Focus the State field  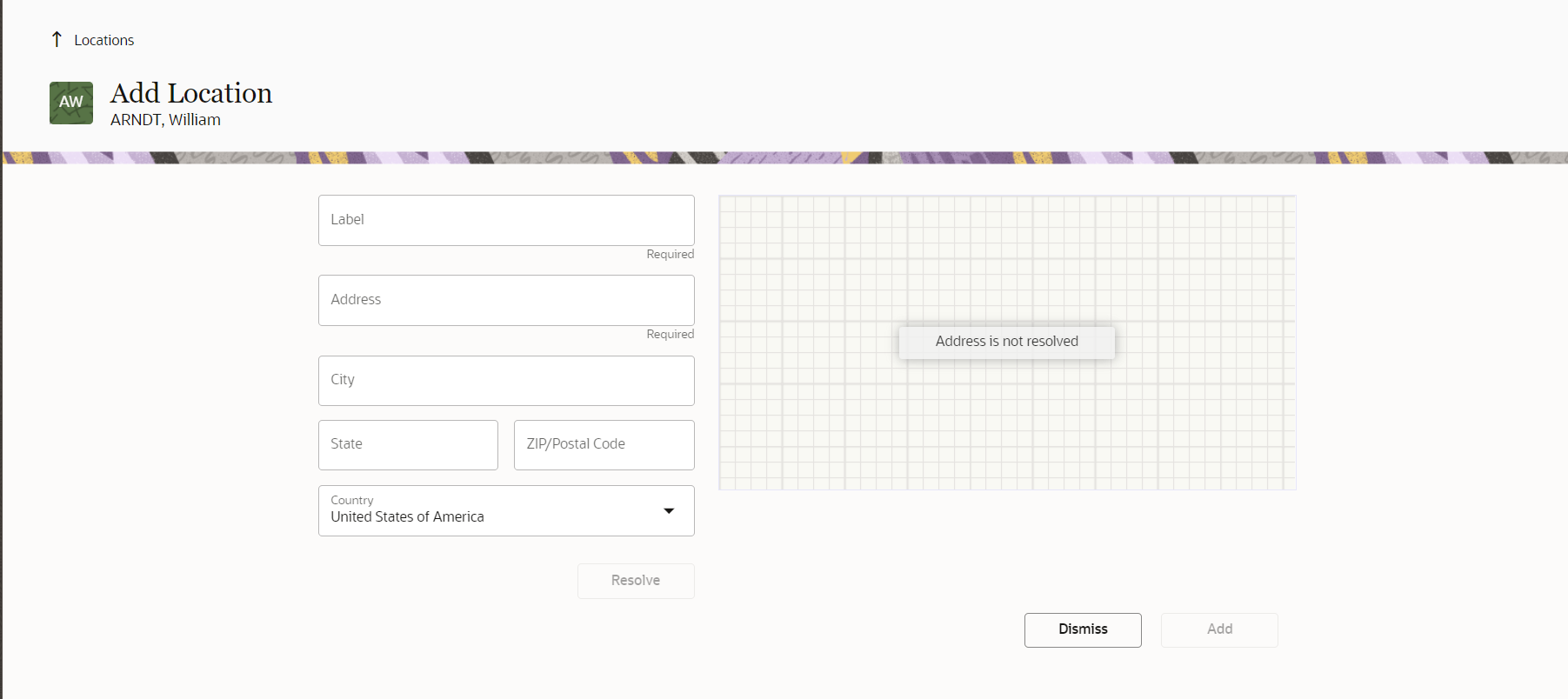408,444
